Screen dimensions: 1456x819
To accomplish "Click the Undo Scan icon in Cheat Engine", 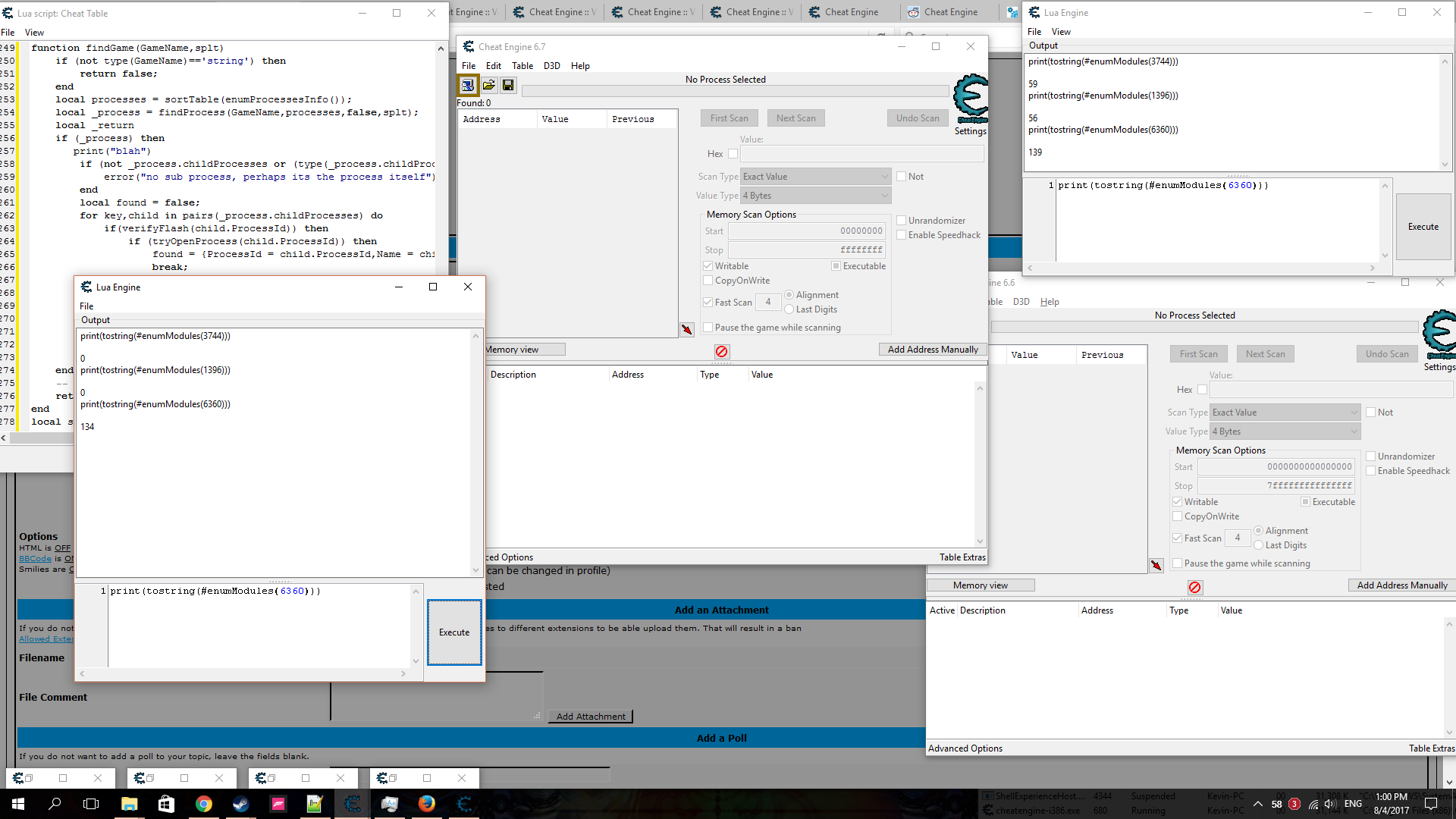I will tap(916, 117).
